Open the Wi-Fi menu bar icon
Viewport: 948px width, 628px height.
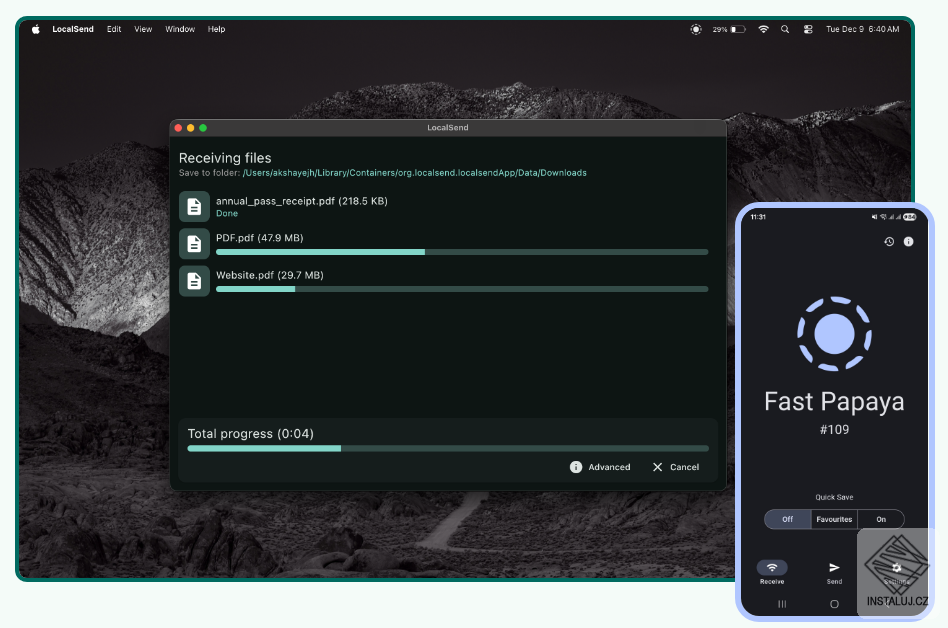point(764,29)
